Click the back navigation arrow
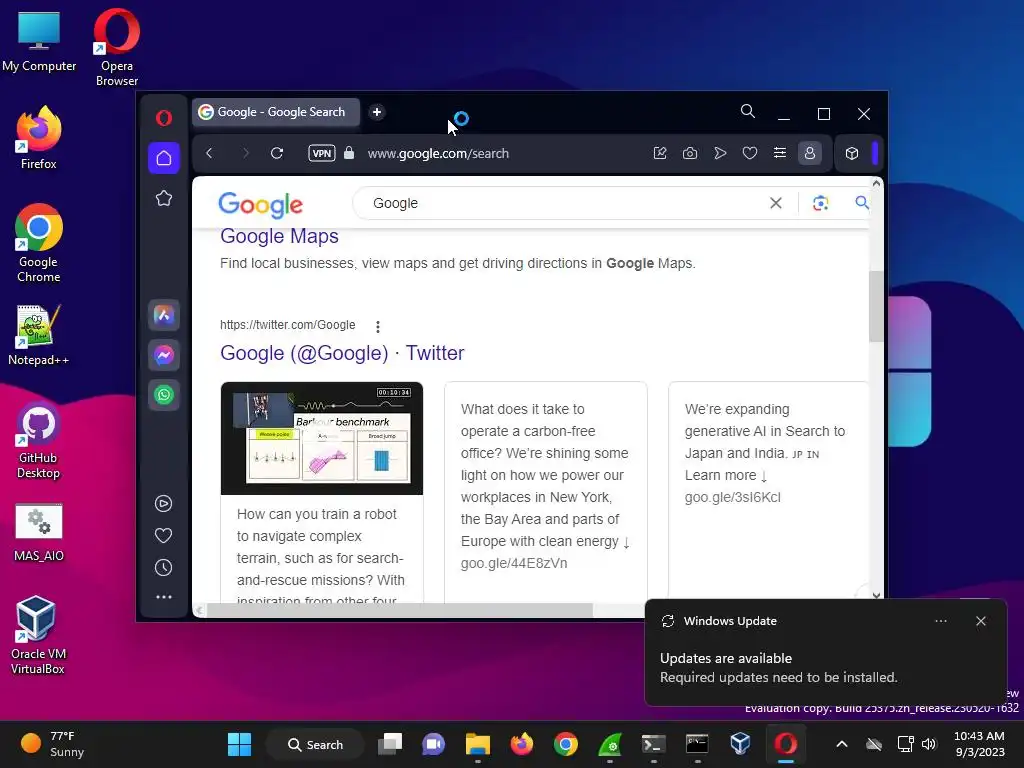This screenshot has width=1024, height=768. (x=209, y=153)
